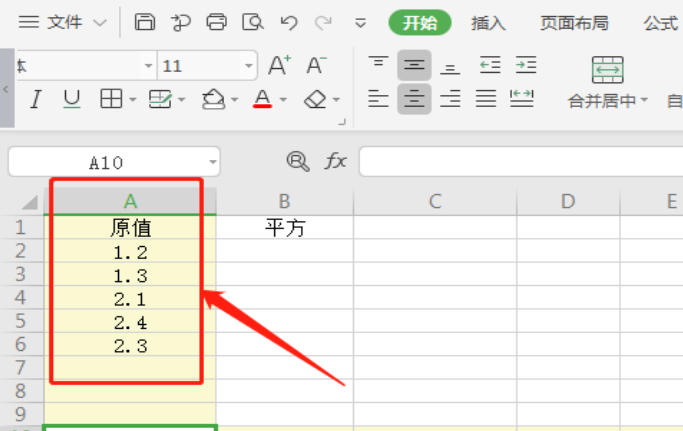
Task: Click the Redo arrow
Action: pyautogui.click(x=323, y=22)
